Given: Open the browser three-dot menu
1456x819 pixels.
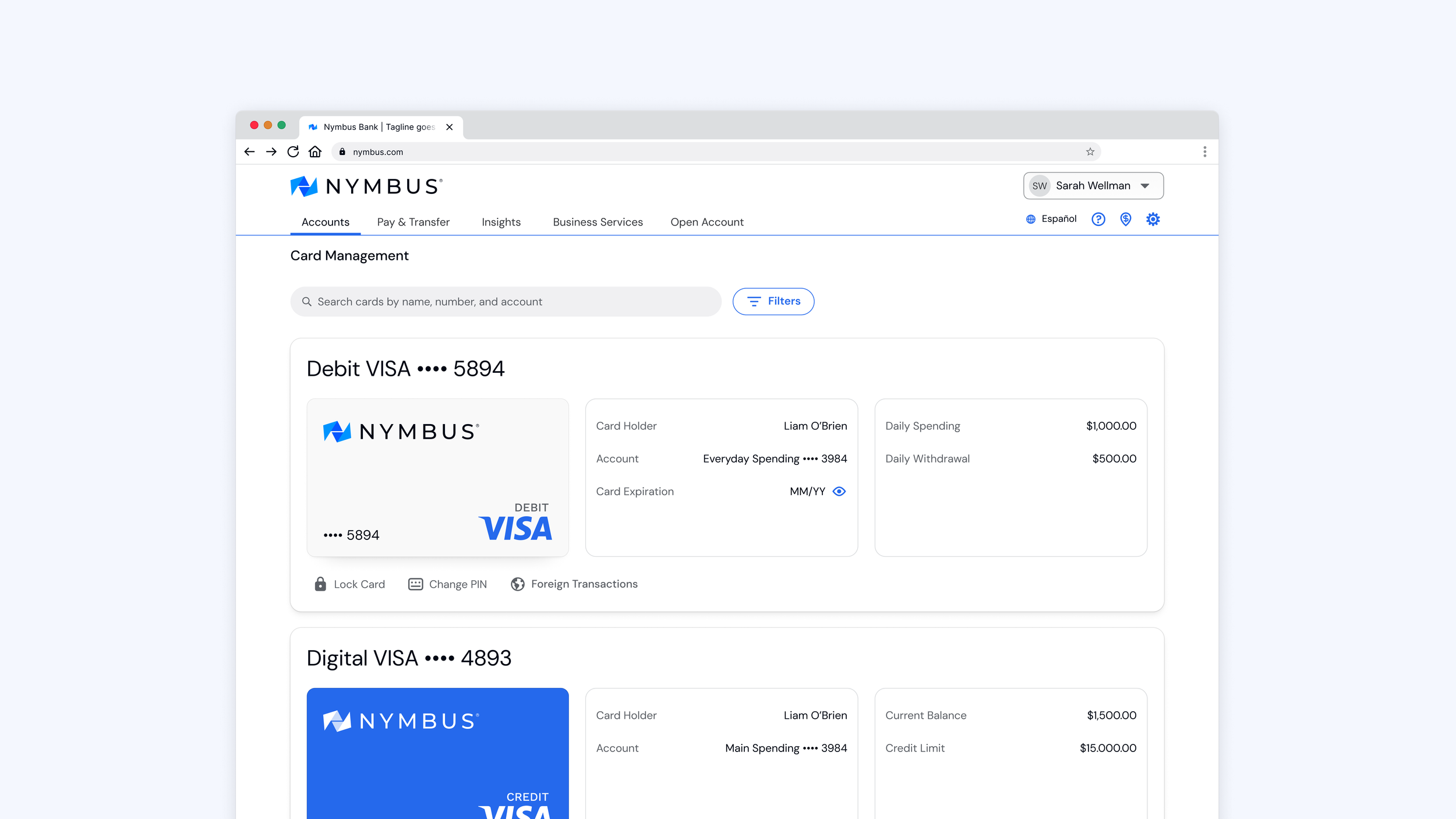Looking at the screenshot, I should pos(1204,152).
